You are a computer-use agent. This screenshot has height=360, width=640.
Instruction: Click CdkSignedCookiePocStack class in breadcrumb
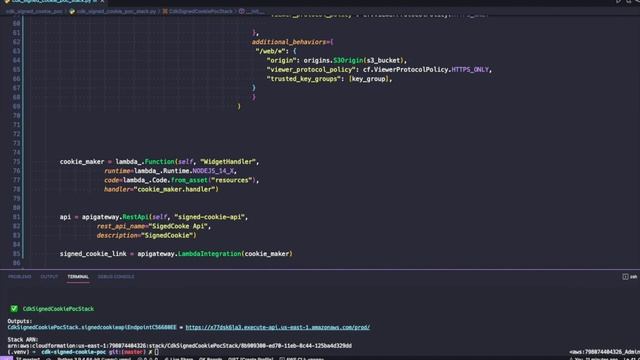coord(198,11)
